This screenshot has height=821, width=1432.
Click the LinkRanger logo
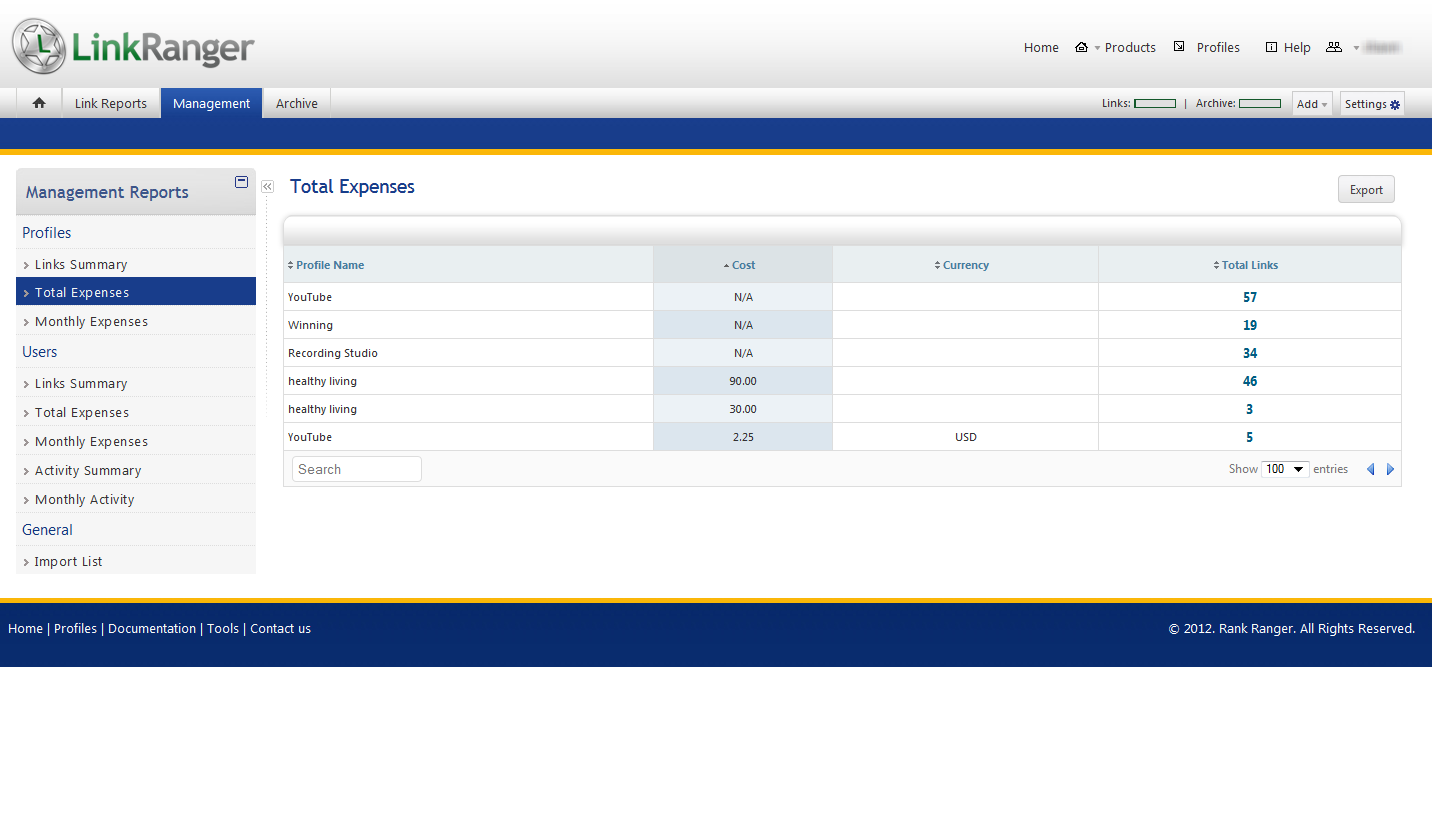tap(133, 46)
